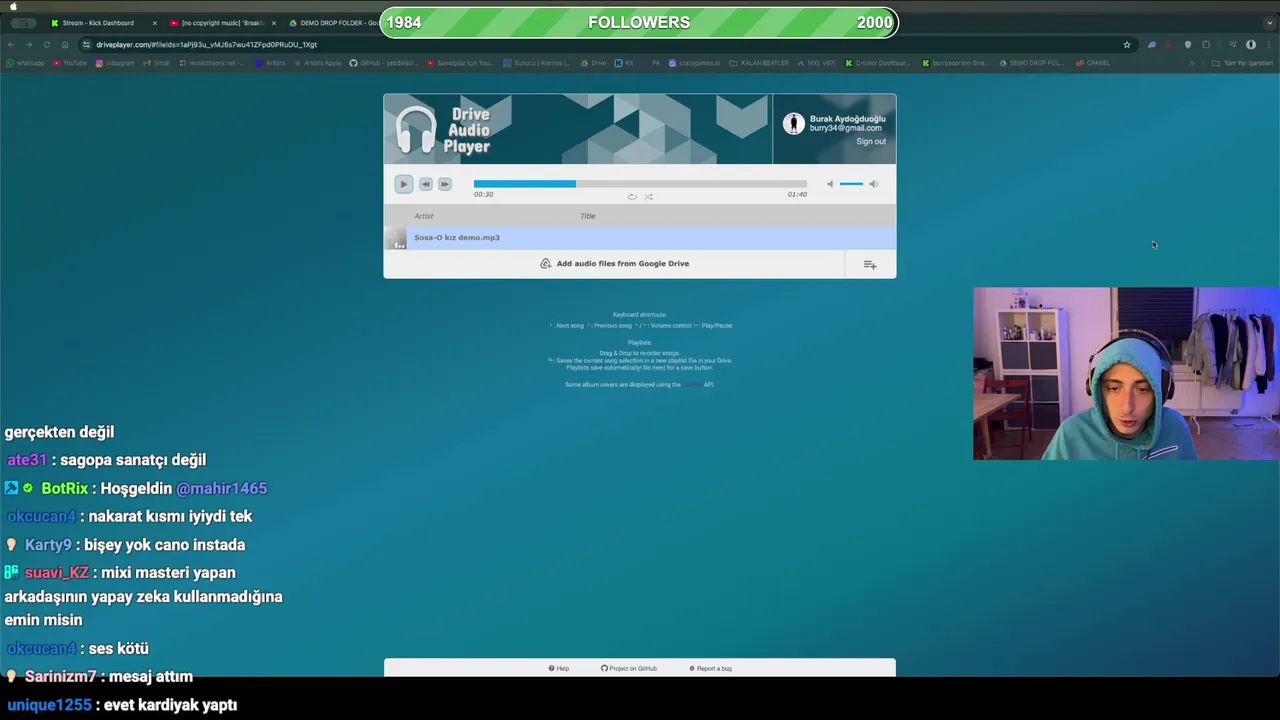
Task: Expand the KALAN BEATLER bookmark folder
Action: (759, 63)
